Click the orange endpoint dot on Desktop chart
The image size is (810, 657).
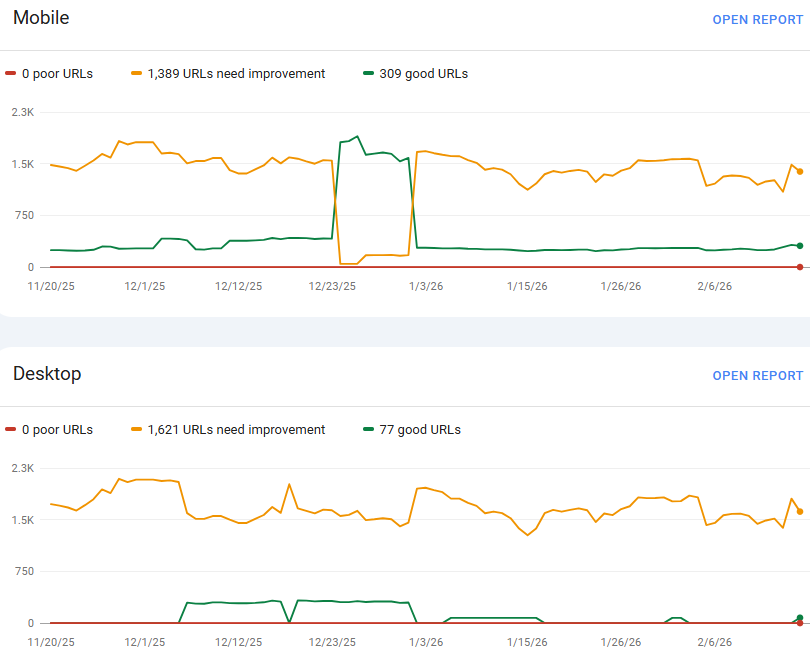[800, 511]
